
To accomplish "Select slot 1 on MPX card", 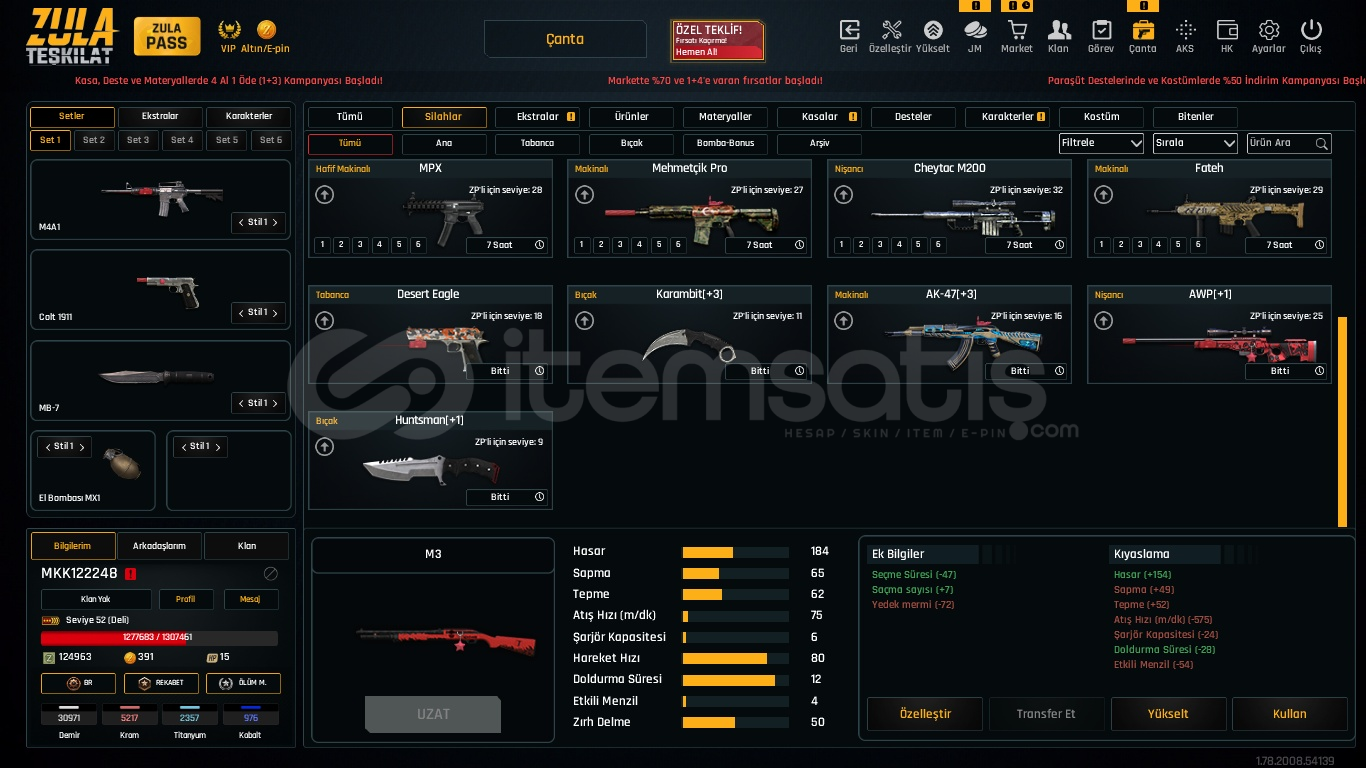I will (x=322, y=245).
